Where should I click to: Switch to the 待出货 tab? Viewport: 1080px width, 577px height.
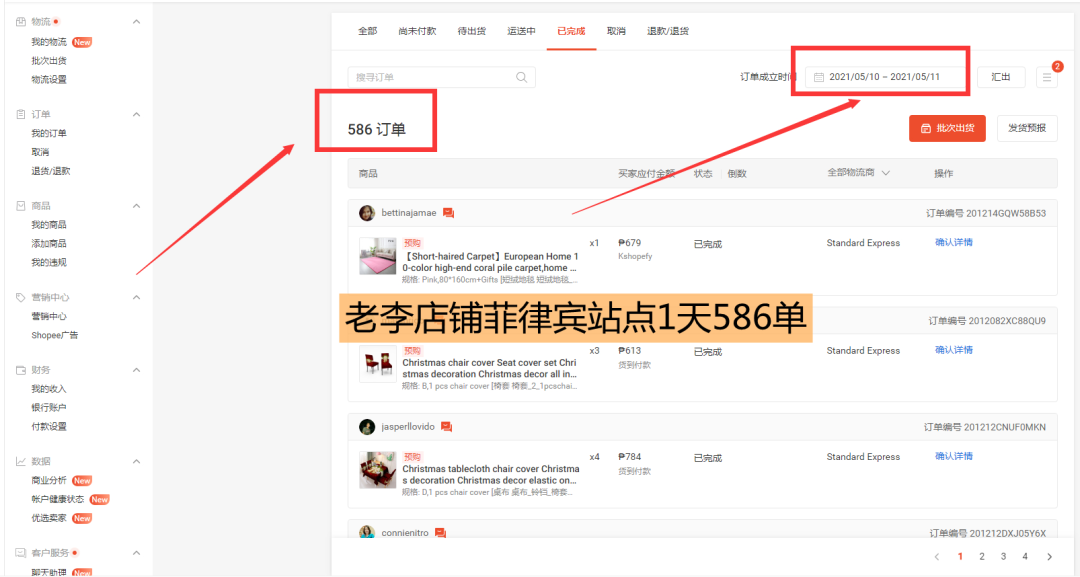472,31
